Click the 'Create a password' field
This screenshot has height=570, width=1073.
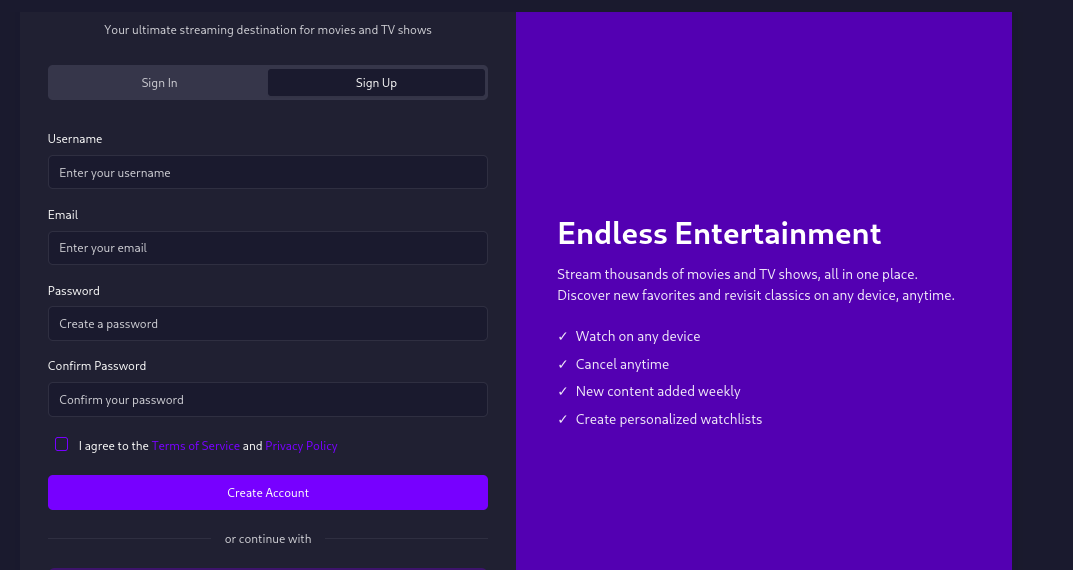click(267, 324)
